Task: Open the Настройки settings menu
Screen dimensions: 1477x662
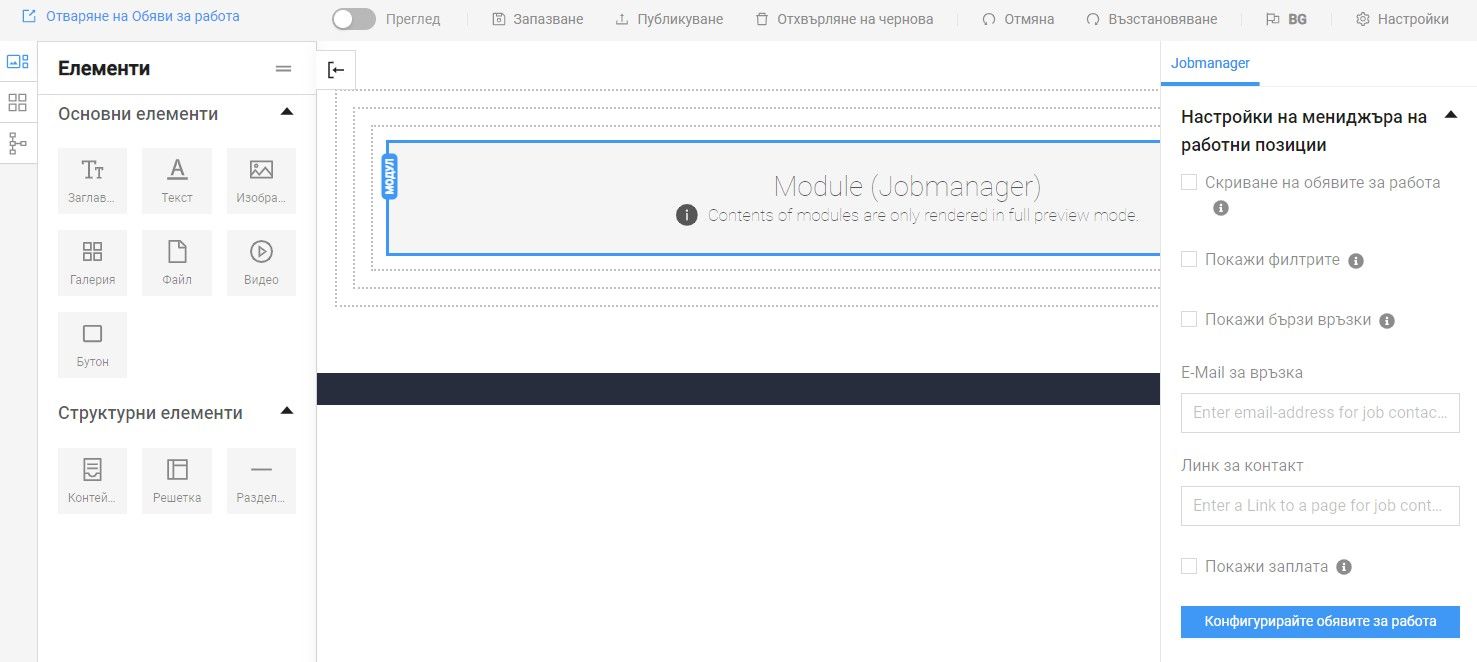Action: tap(1402, 19)
